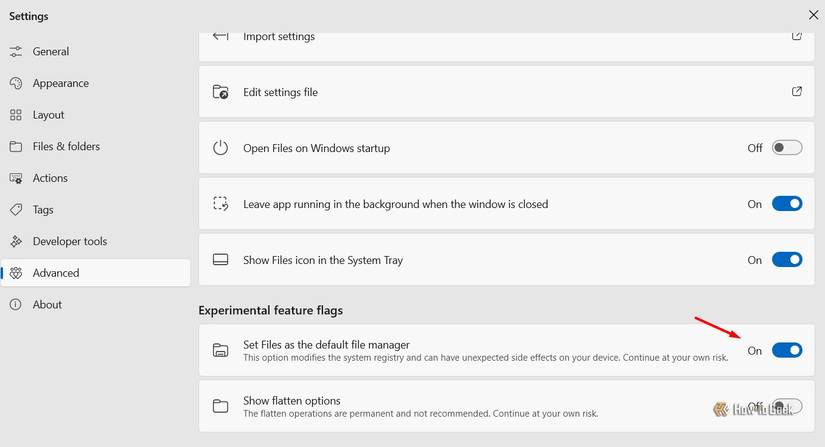825x447 pixels.
Task: Select the Advanced settings page
Action: [95, 272]
